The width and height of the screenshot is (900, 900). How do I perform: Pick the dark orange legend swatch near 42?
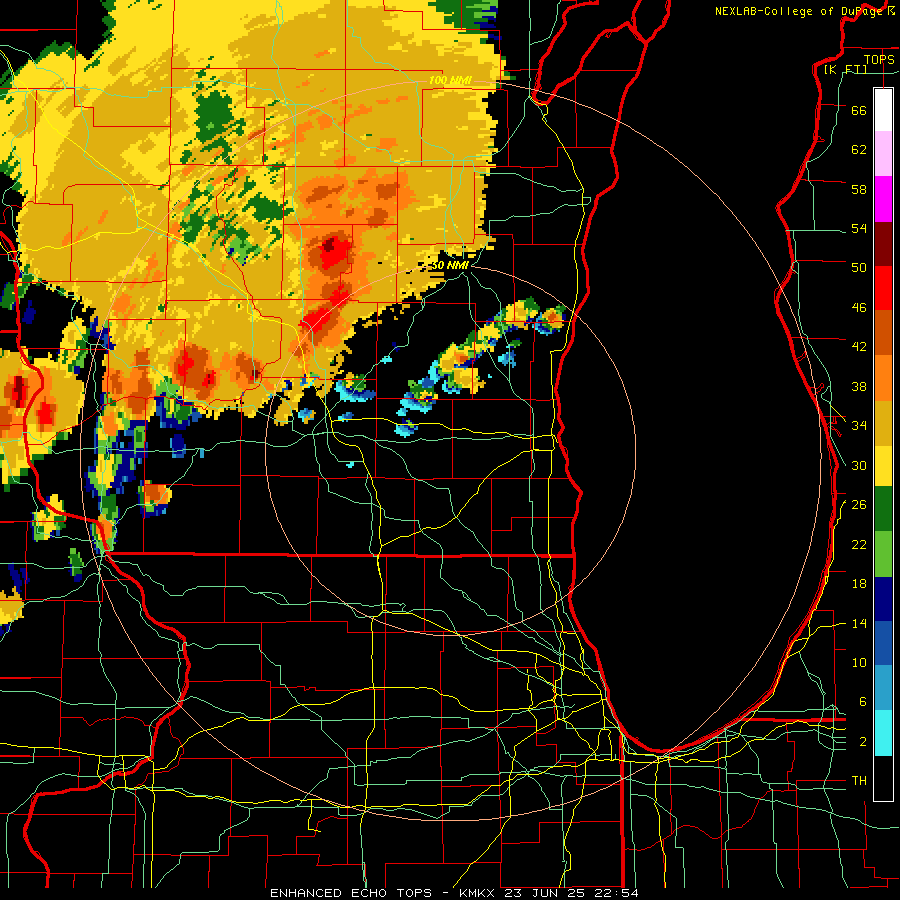click(883, 332)
